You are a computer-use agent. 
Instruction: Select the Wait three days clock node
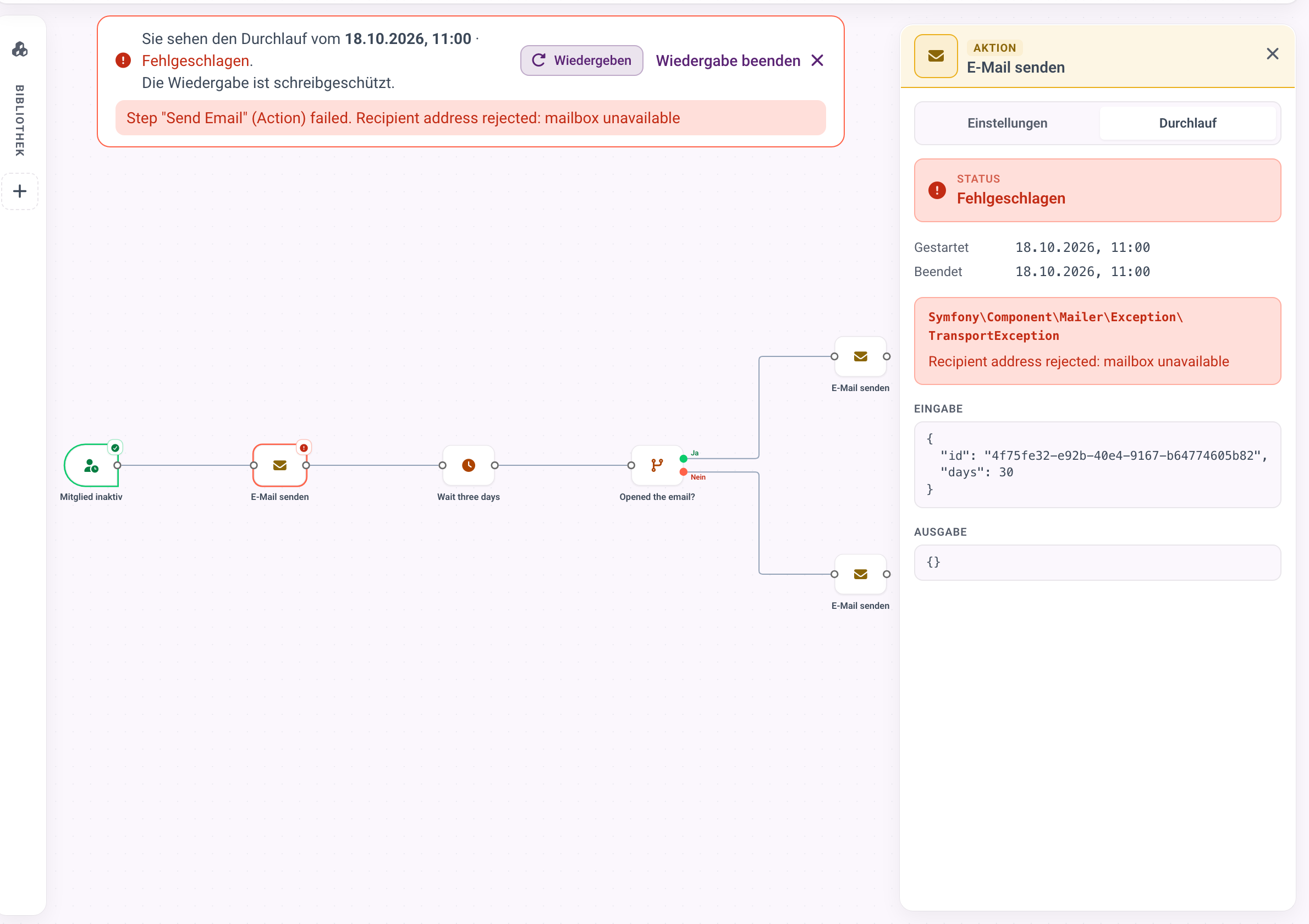469,465
